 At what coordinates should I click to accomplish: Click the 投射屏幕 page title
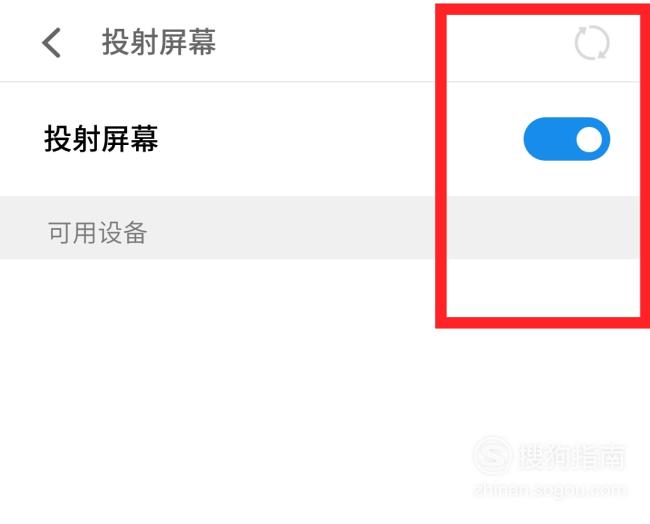(159, 42)
